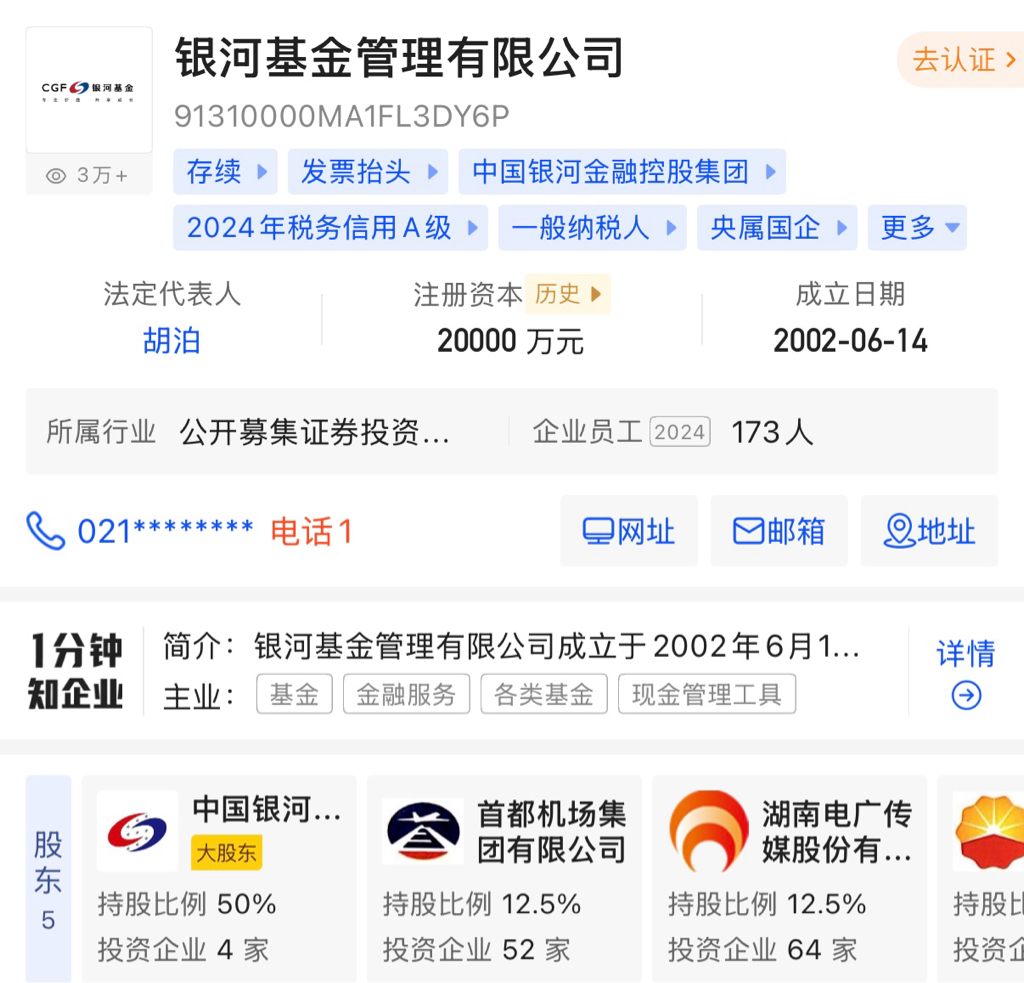Select the 各类基金 business tag
1024x983 pixels.
(x=544, y=694)
